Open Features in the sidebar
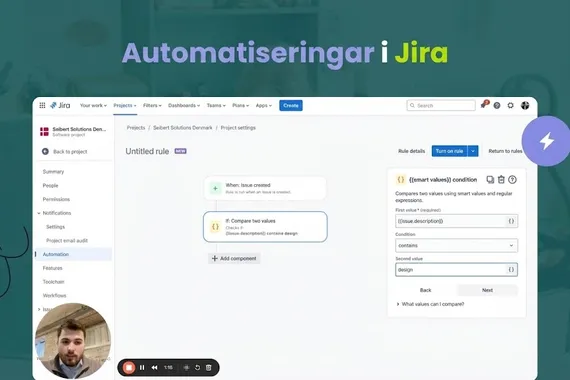This screenshot has width=570, height=380. click(x=53, y=268)
